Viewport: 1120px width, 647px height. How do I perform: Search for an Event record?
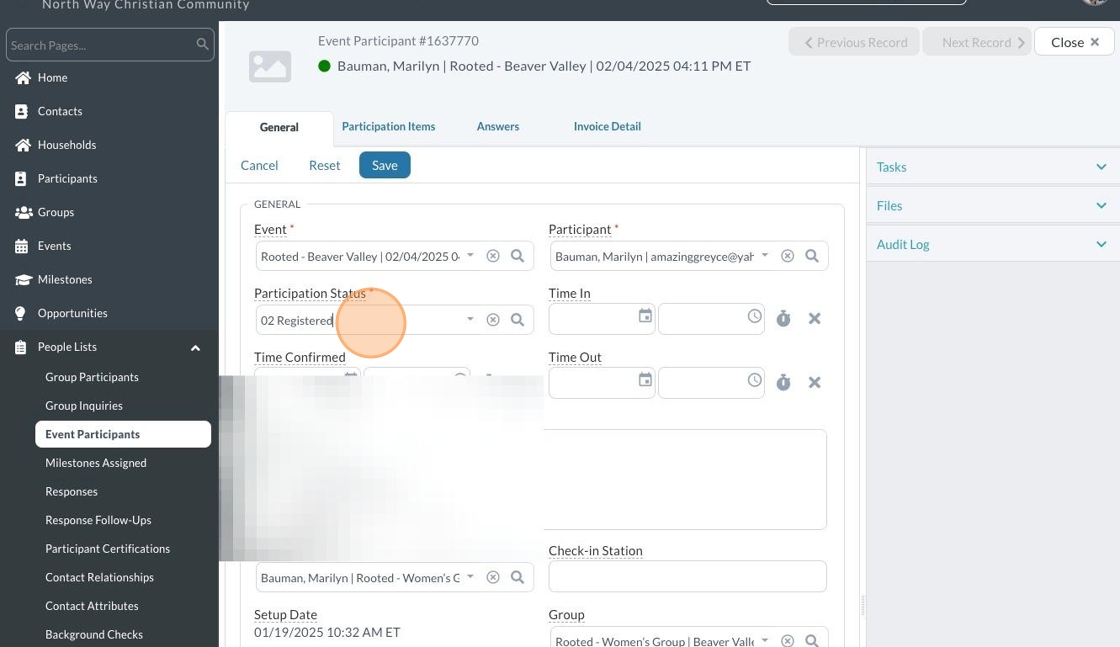click(x=517, y=256)
